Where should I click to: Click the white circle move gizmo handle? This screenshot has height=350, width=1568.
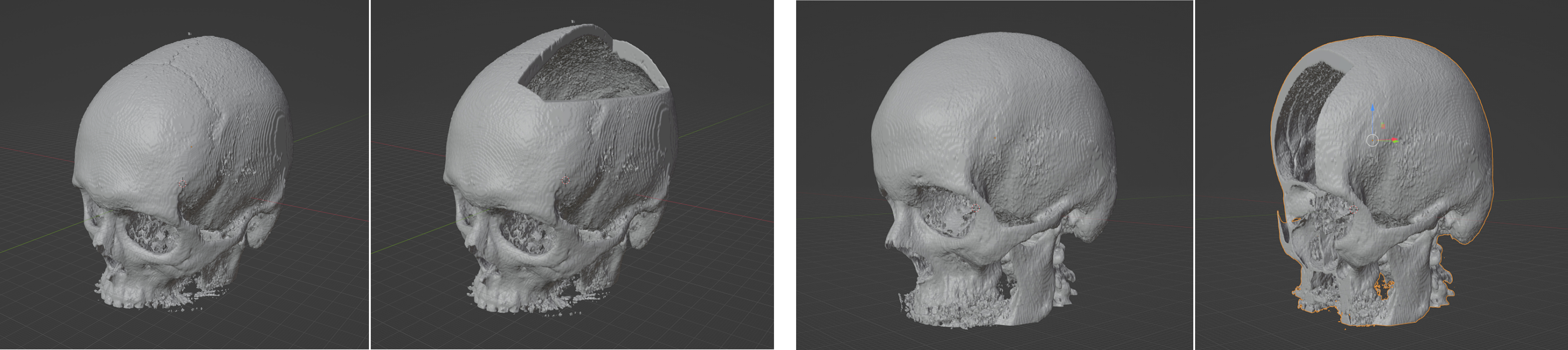coord(1372,140)
